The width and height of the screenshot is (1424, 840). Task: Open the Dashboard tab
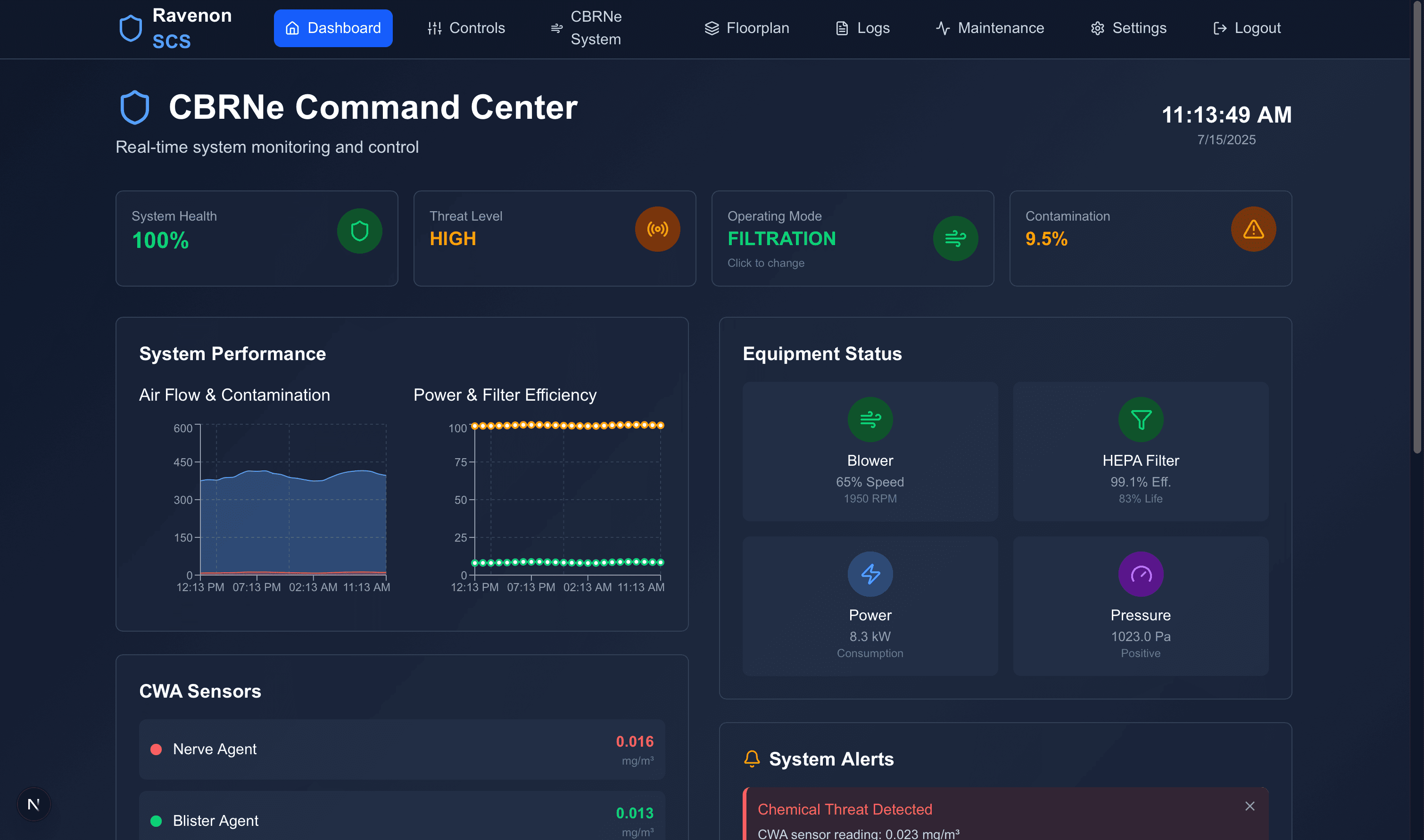click(x=333, y=28)
